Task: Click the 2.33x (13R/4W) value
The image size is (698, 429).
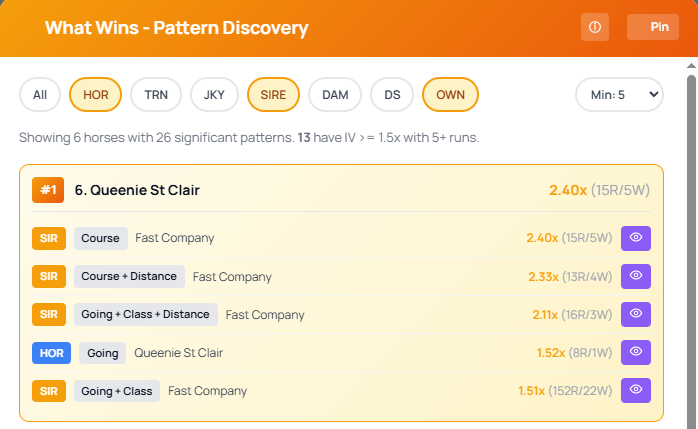Action: pos(570,277)
